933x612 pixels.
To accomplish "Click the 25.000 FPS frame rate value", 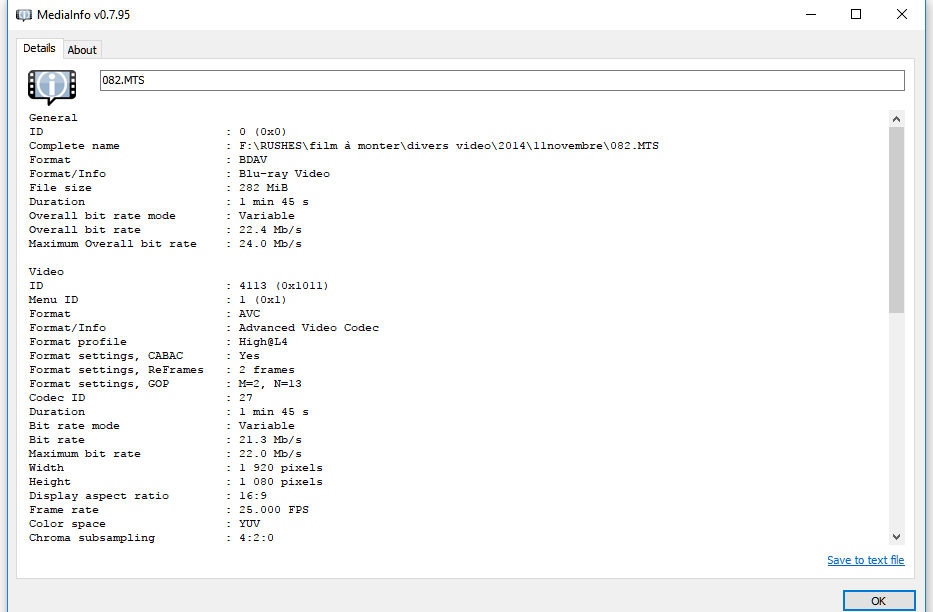I will [x=274, y=510].
